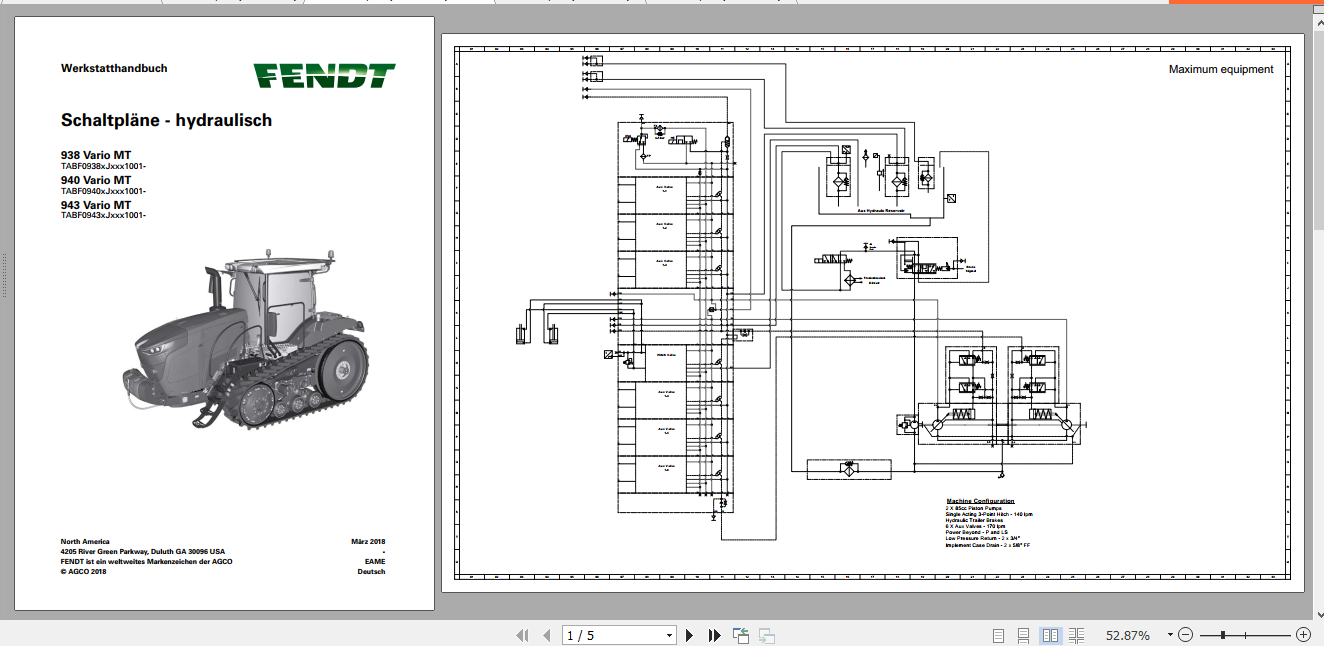The width and height of the screenshot is (1324, 646).
Task: Click the '© AGCO 2018' copyright text
Action: pyautogui.click(x=85, y=571)
